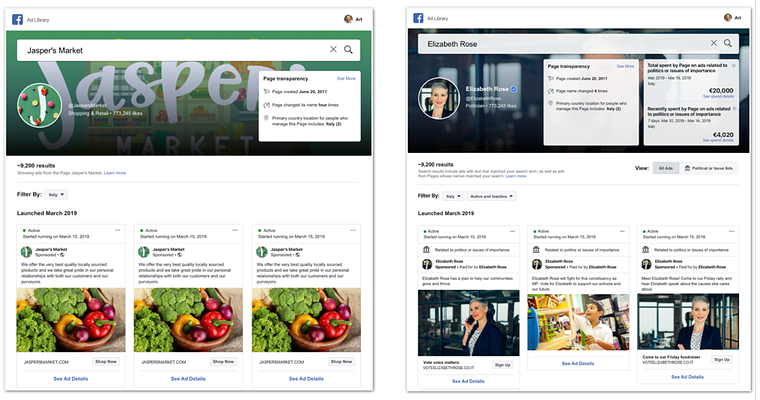Click 'See More' on Jasper's Page transparency card
The image size is (760, 400).
(346, 79)
